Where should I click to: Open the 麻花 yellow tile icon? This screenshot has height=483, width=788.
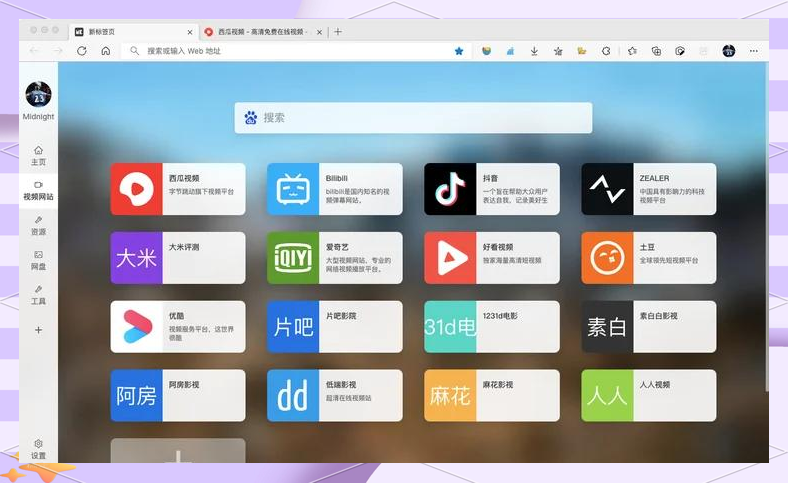[450, 396]
